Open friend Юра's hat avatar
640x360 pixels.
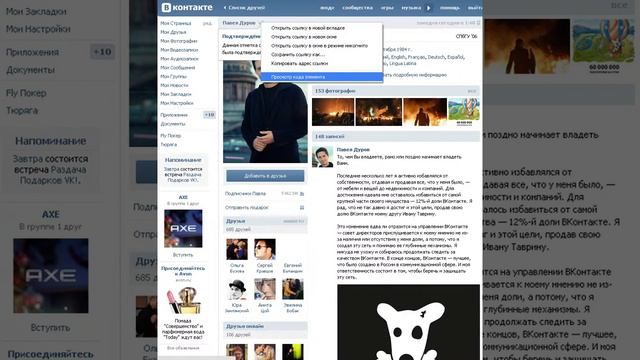pos(237,289)
